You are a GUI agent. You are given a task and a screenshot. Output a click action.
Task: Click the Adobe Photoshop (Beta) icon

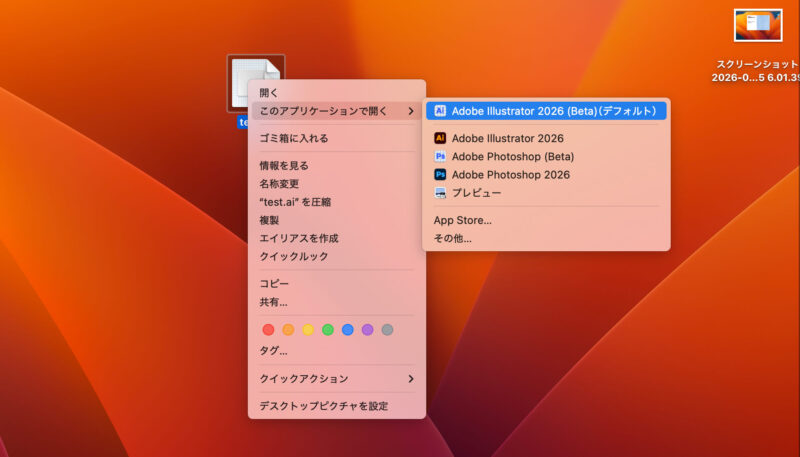(x=440, y=156)
